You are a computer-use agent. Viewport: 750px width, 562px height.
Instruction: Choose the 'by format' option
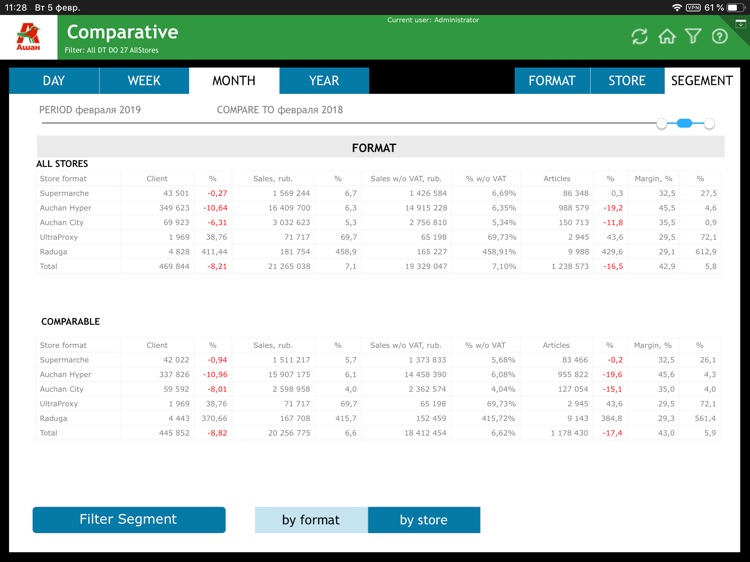tap(311, 520)
